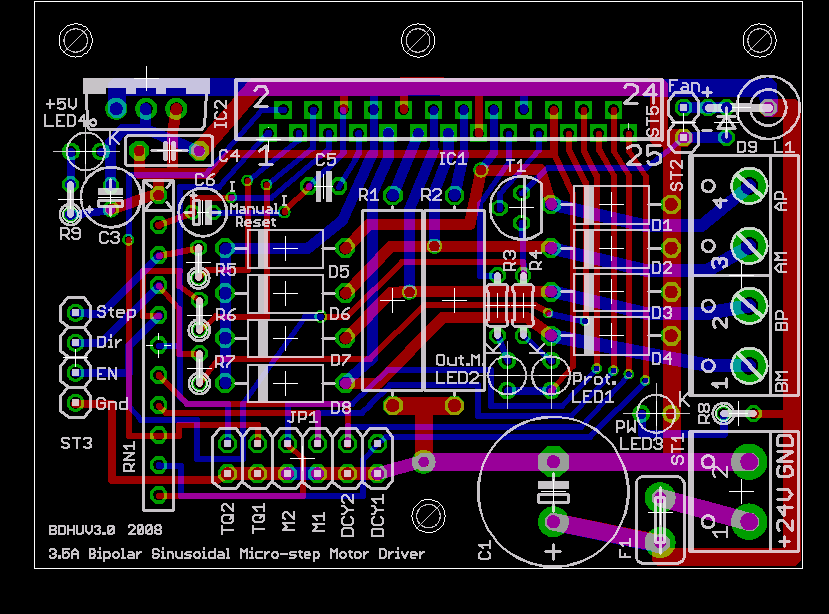Select the Gnd pad on ST3
This screenshot has height=614, width=829.
click(74, 402)
